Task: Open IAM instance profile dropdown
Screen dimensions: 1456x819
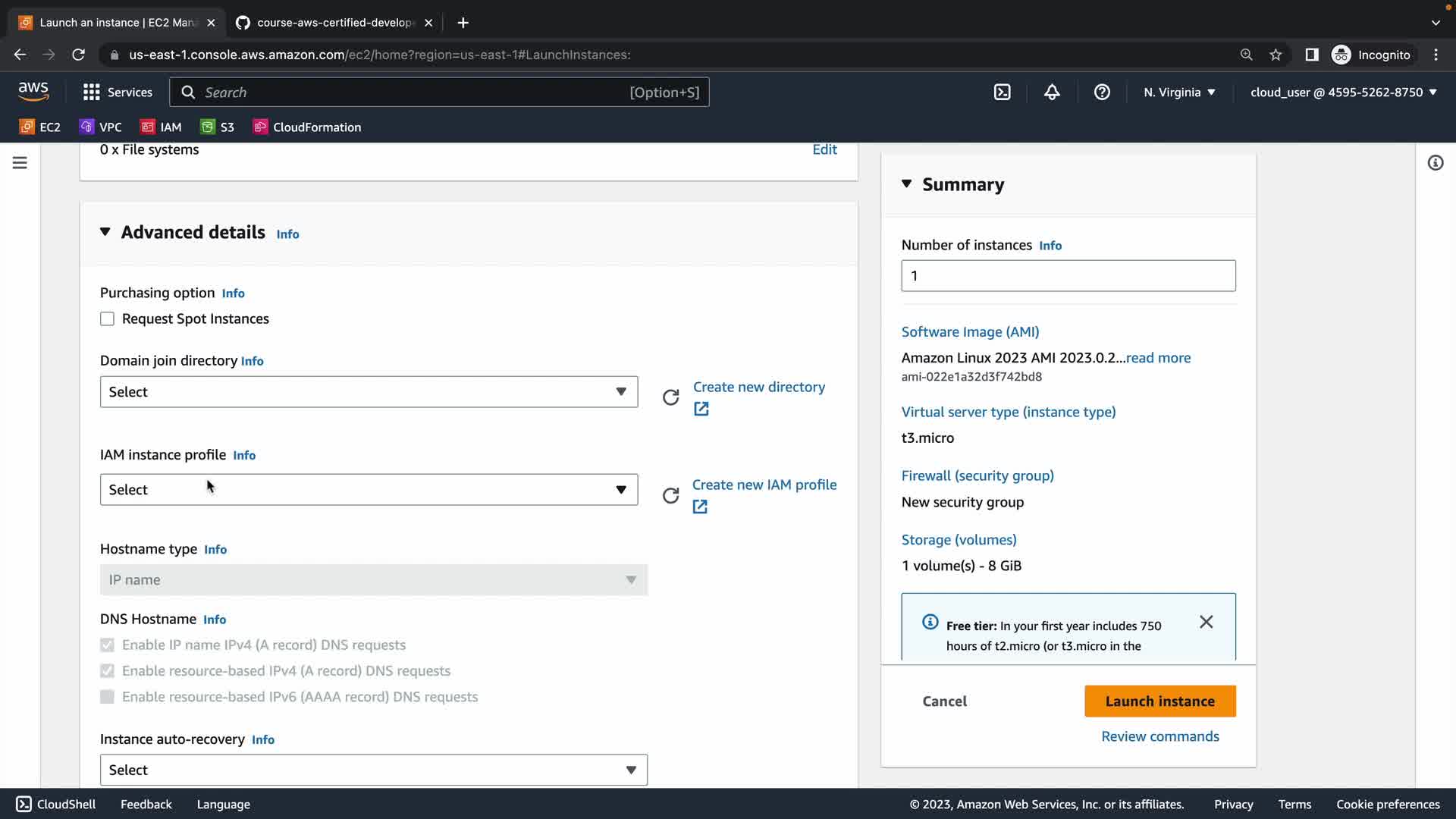Action: [x=369, y=490]
